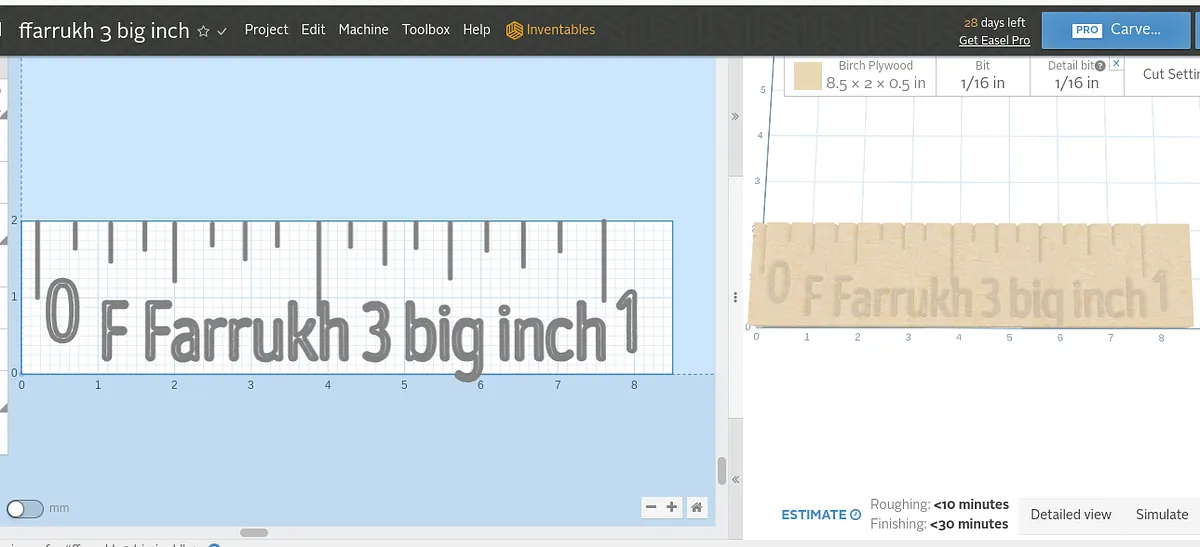Screen dimensions: 1200x547
Task: Collapse panel with bottom double chevron
Action: tap(735, 480)
